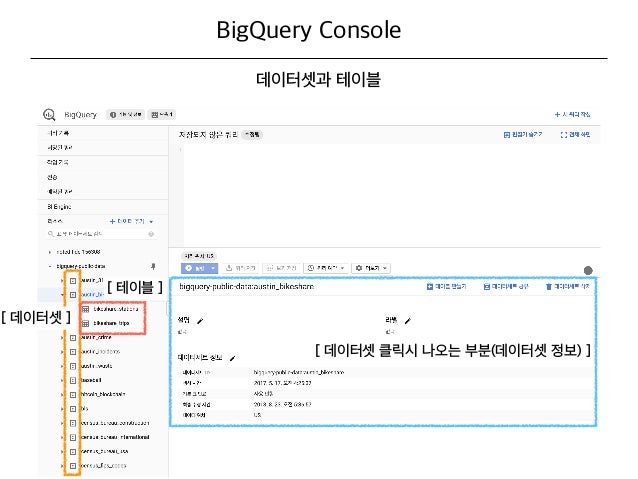Click the austin_crime dataset icon
This screenshot has width=638, height=479.
click(73, 337)
